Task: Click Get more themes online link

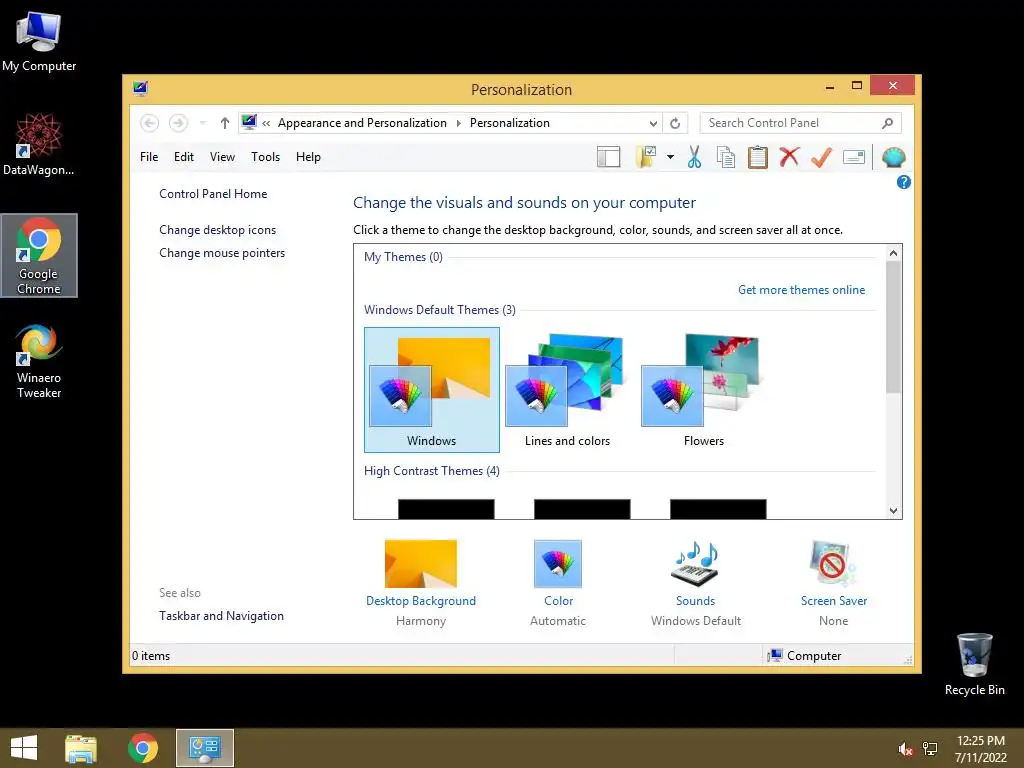Action: [x=801, y=290]
